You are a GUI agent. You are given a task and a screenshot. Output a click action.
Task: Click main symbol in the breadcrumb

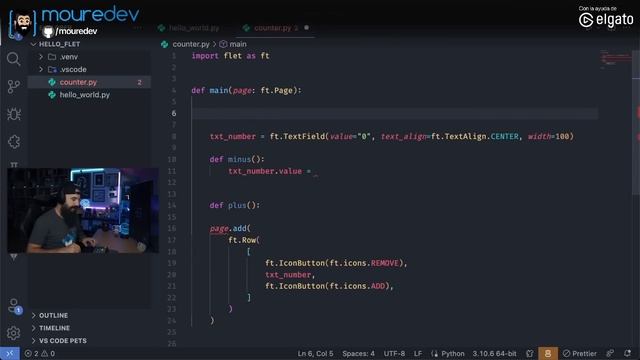click(238, 44)
